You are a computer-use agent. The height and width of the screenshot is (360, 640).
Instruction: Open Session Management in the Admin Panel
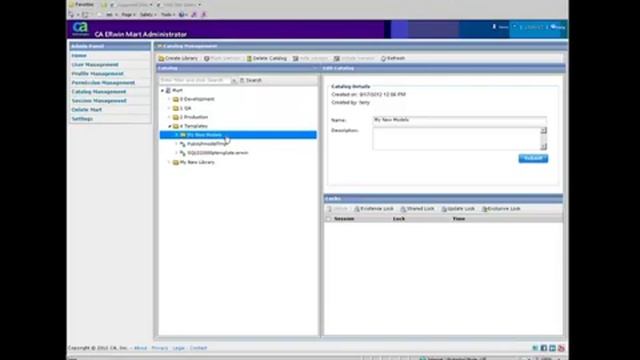99,100
